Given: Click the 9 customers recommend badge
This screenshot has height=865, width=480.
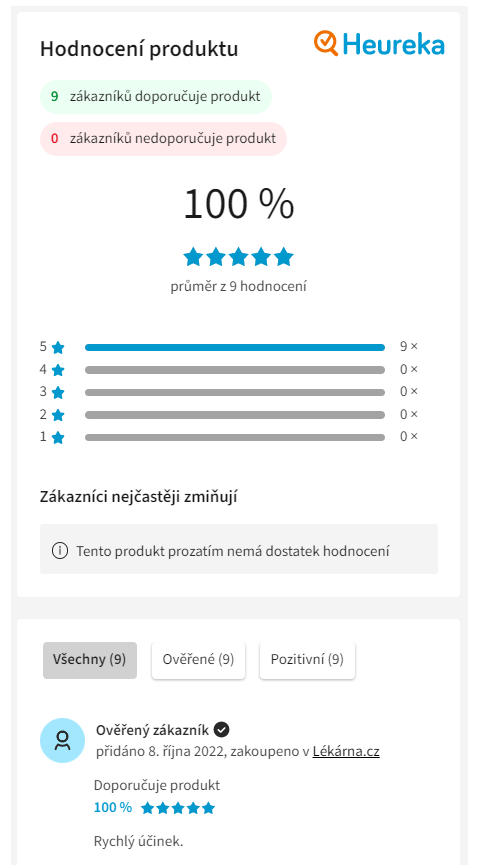Looking at the screenshot, I should (x=156, y=97).
